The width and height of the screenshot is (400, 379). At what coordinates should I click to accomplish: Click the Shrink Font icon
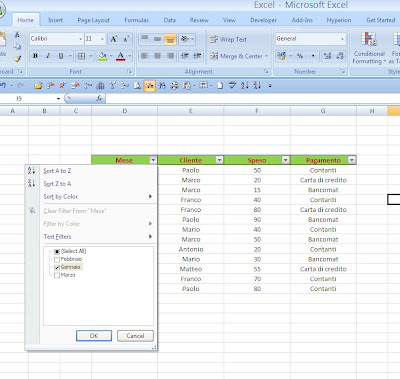(126, 39)
